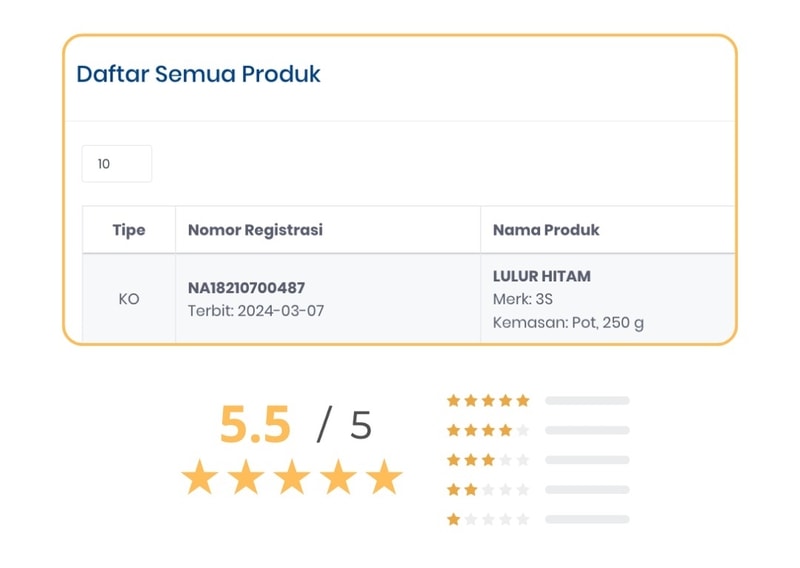Click the one-star rating progress bar
800x568 pixels.
click(x=587, y=520)
